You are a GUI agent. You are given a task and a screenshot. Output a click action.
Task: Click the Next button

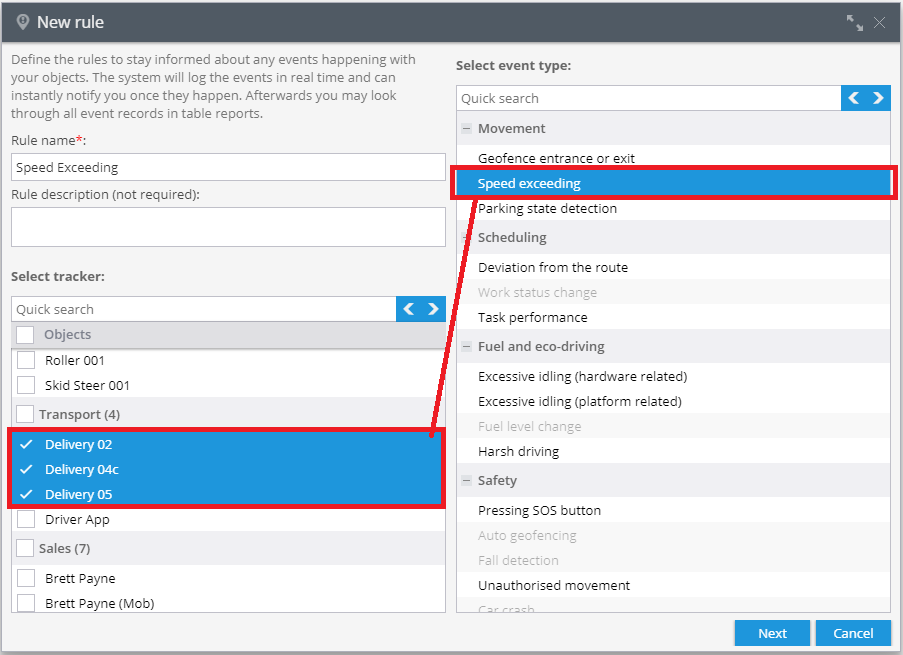coord(772,633)
